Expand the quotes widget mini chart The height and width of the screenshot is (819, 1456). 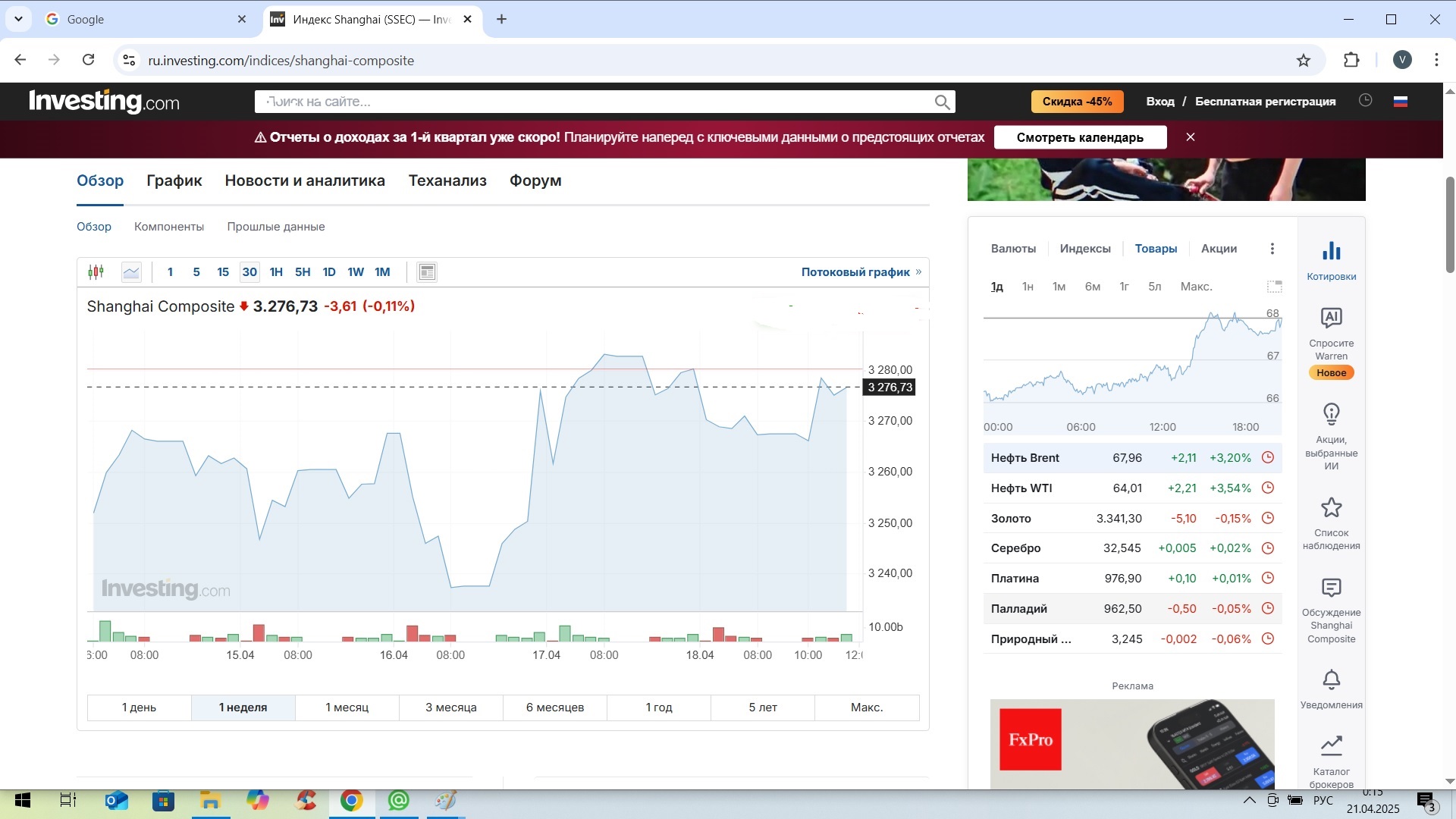pyautogui.click(x=1275, y=286)
